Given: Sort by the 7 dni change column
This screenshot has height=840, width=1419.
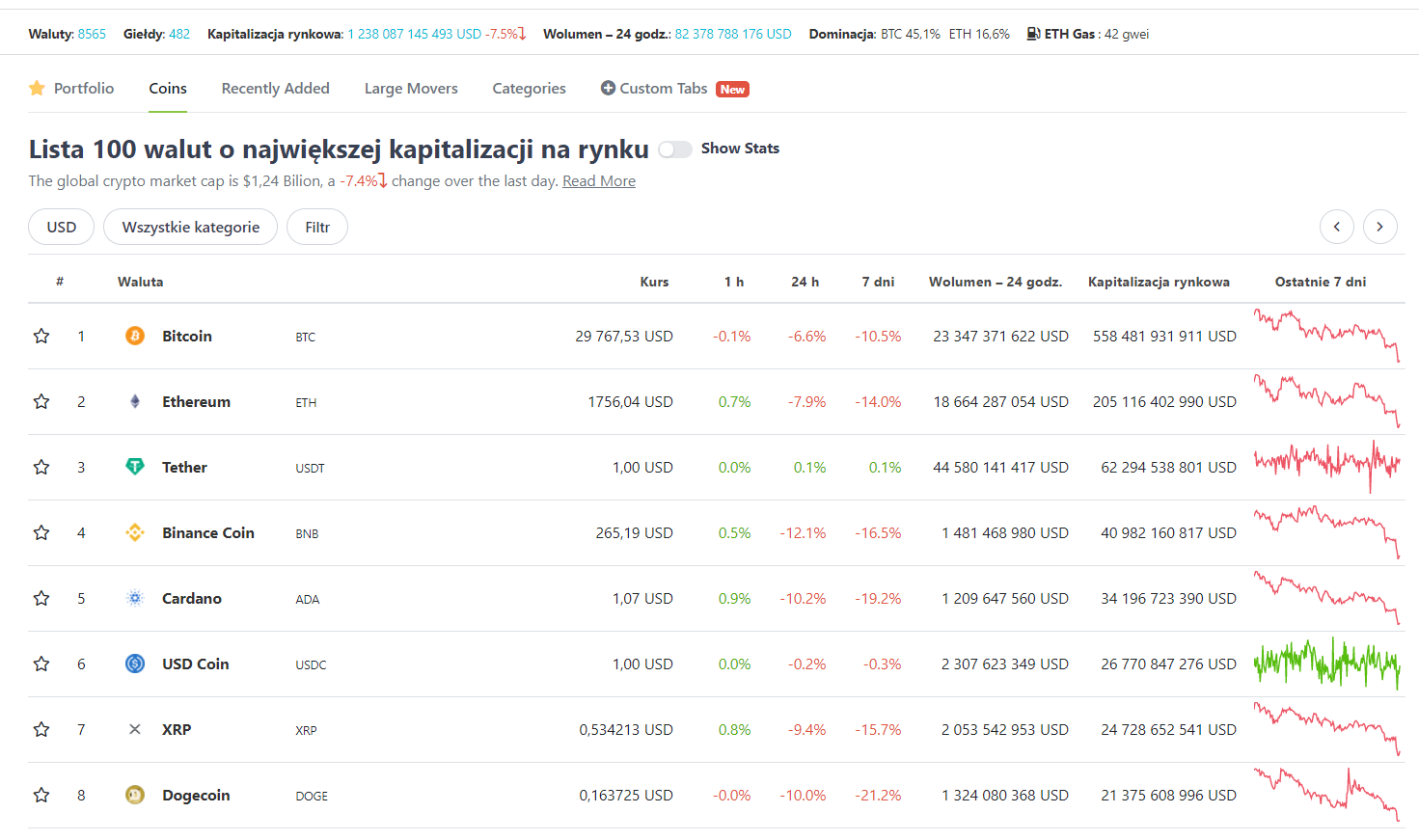Looking at the screenshot, I should 879,282.
